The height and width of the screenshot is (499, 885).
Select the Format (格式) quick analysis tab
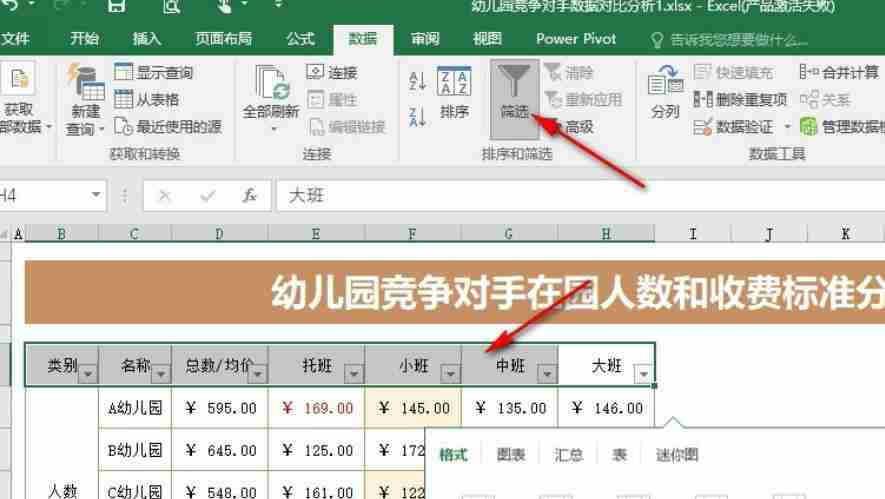pyautogui.click(x=453, y=455)
